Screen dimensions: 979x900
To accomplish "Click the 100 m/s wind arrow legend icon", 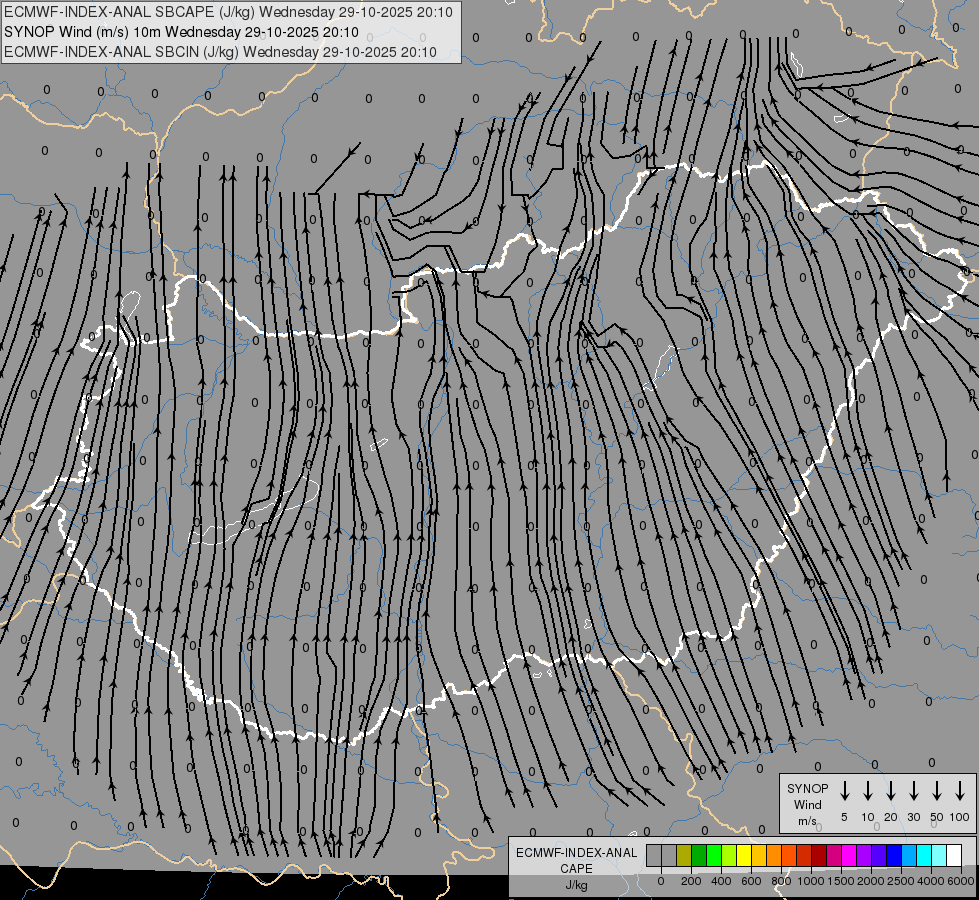I will tap(960, 791).
